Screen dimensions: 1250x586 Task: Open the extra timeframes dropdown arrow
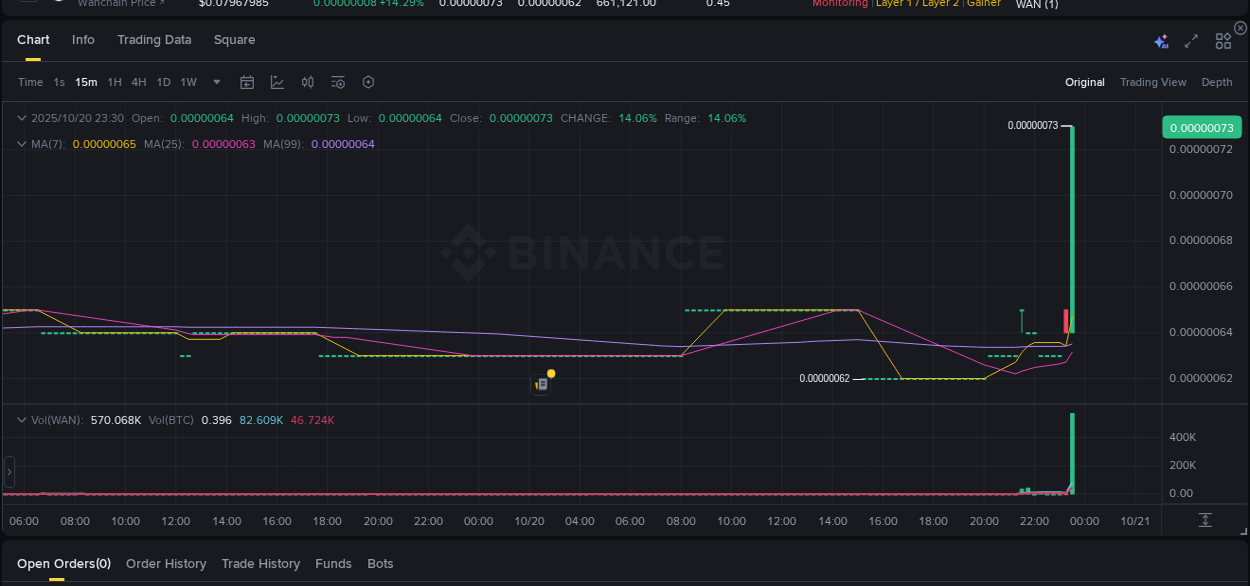click(x=216, y=82)
